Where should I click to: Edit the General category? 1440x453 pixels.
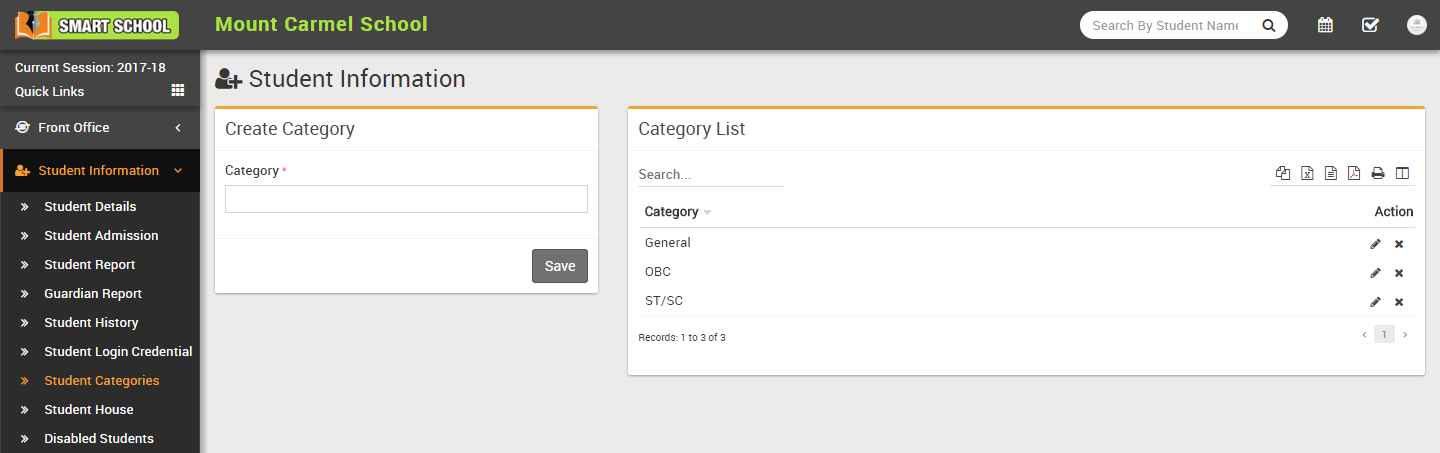click(1375, 244)
